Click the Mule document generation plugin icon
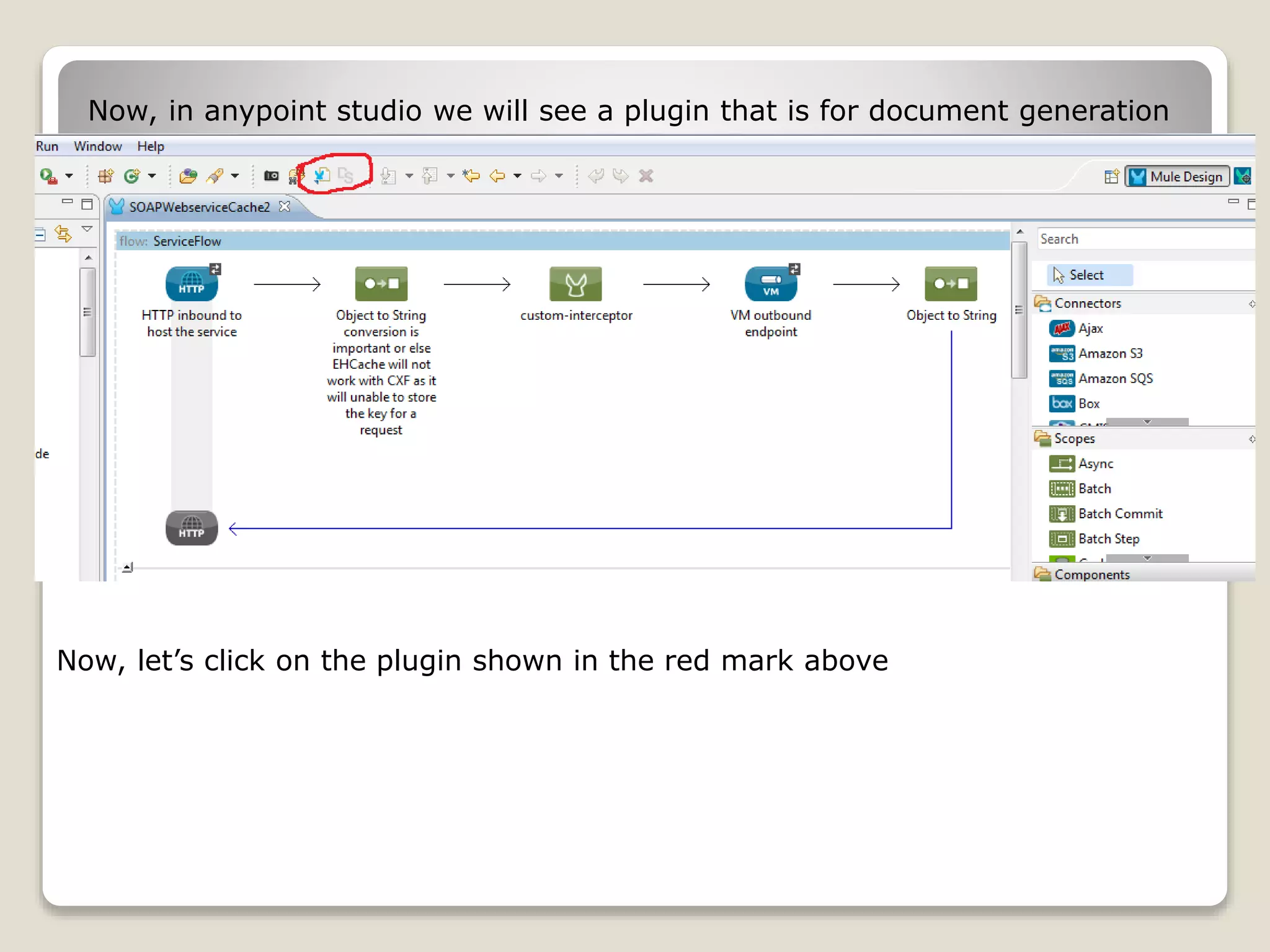Screen dimensions: 1270x952 (x=321, y=176)
